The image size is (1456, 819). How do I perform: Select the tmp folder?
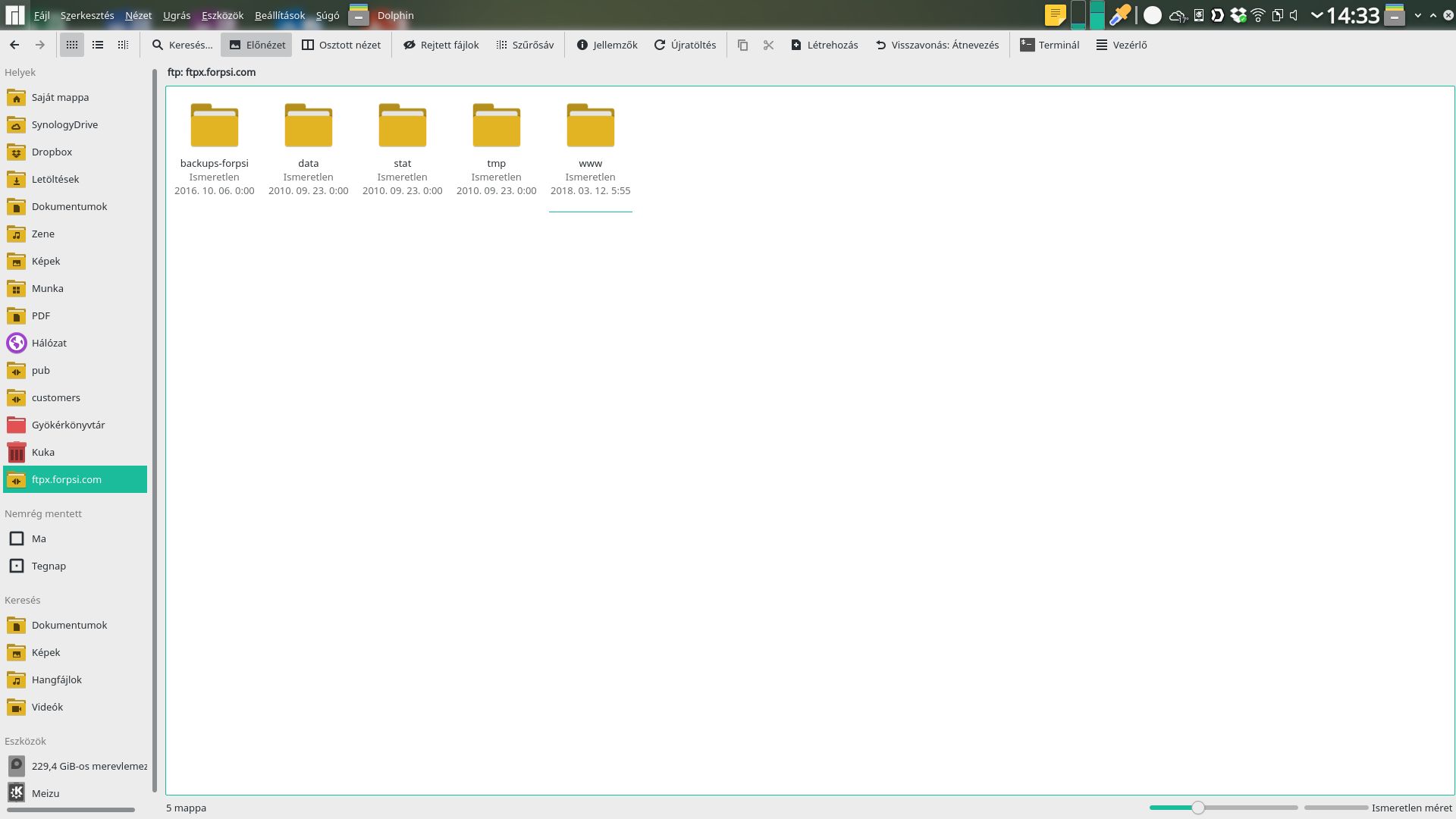pos(497,148)
